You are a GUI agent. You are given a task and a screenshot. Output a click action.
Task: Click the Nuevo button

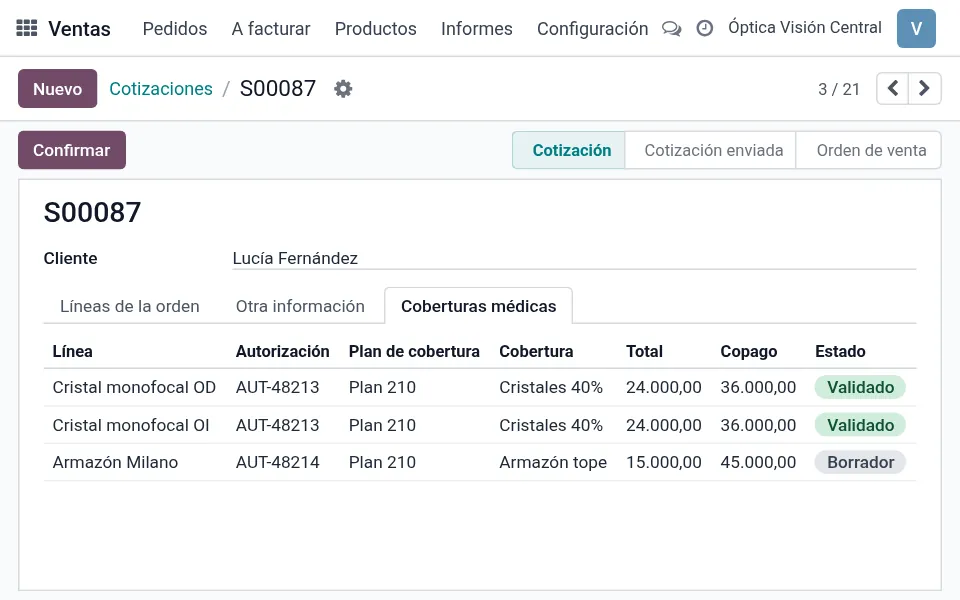[x=58, y=89]
